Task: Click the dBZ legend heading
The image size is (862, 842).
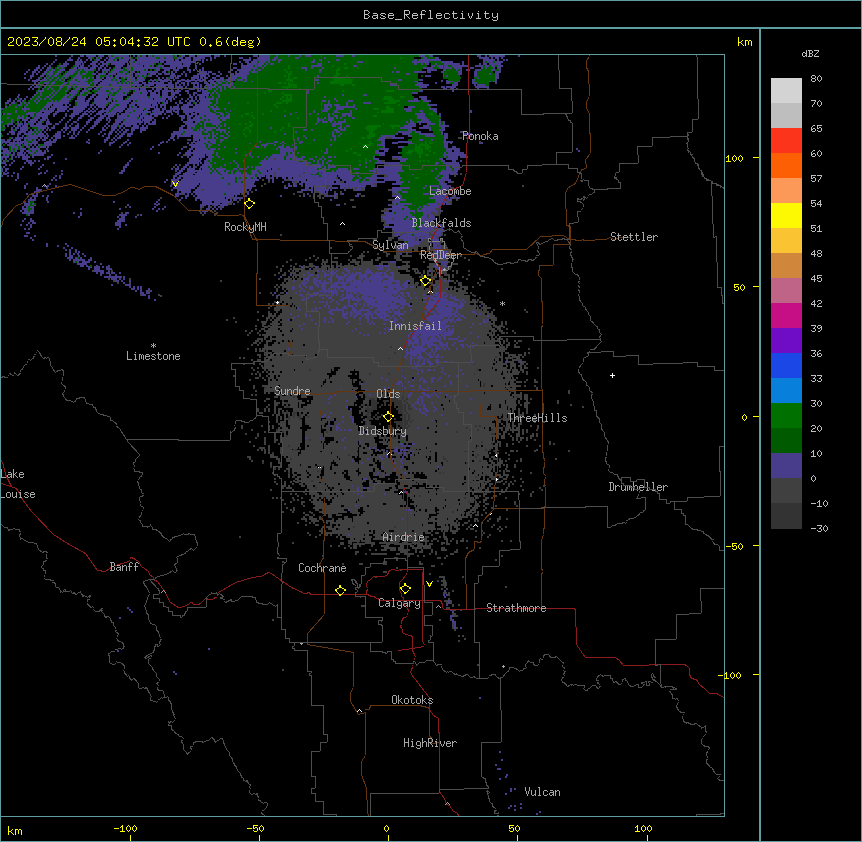Action: click(810, 53)
